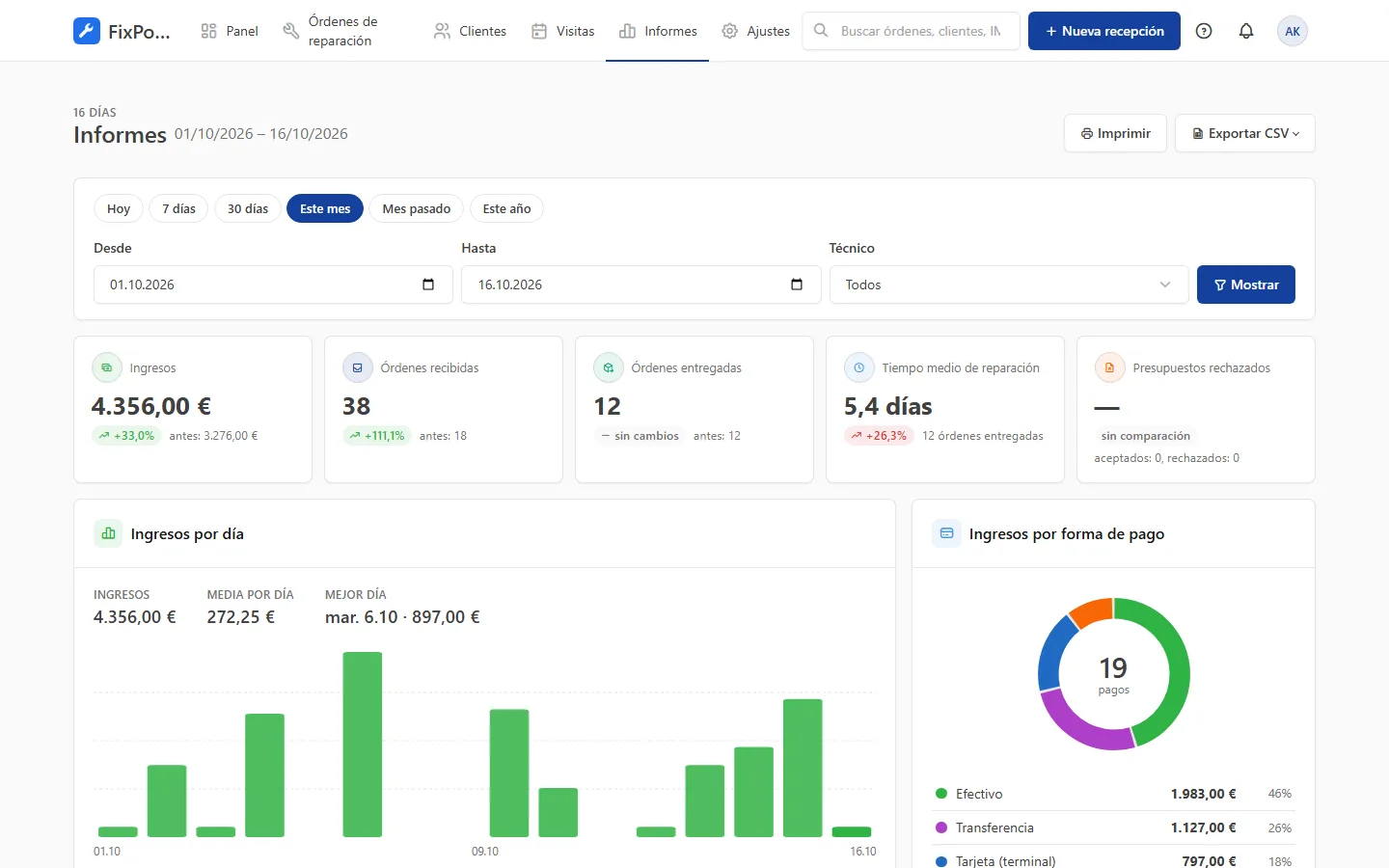Open the help question mark icon
This screenshot has height=868, width=1389.
(1204, 31)
